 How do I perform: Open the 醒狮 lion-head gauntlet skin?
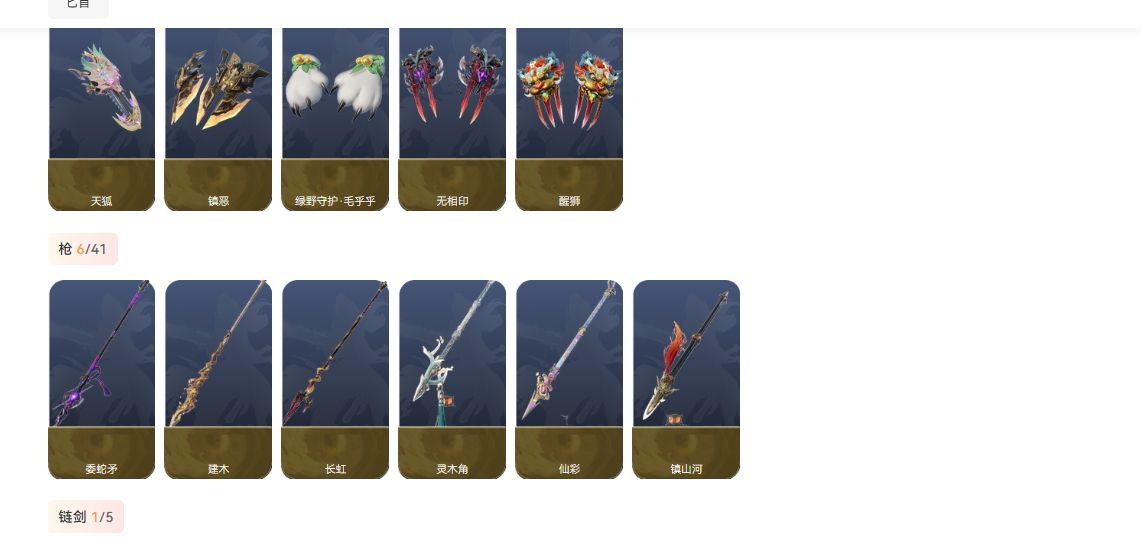tap(569, 119)
